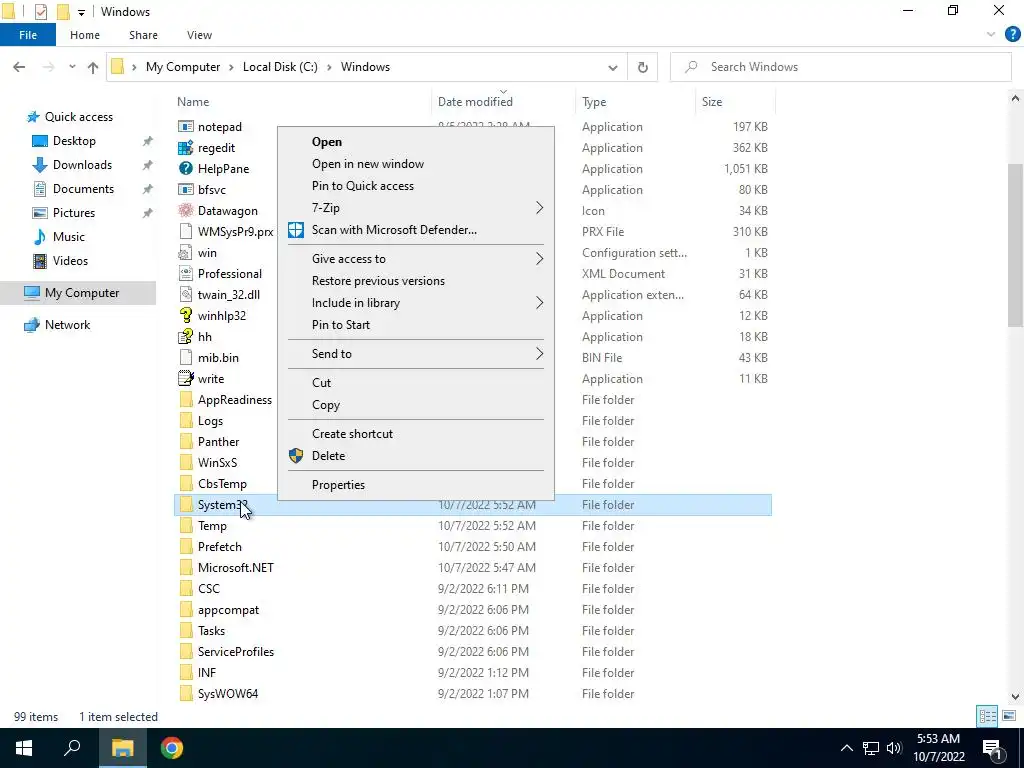Open Google Chrome from taskbar
This screenshot has width=1024, height=768.
pos(172,748)
